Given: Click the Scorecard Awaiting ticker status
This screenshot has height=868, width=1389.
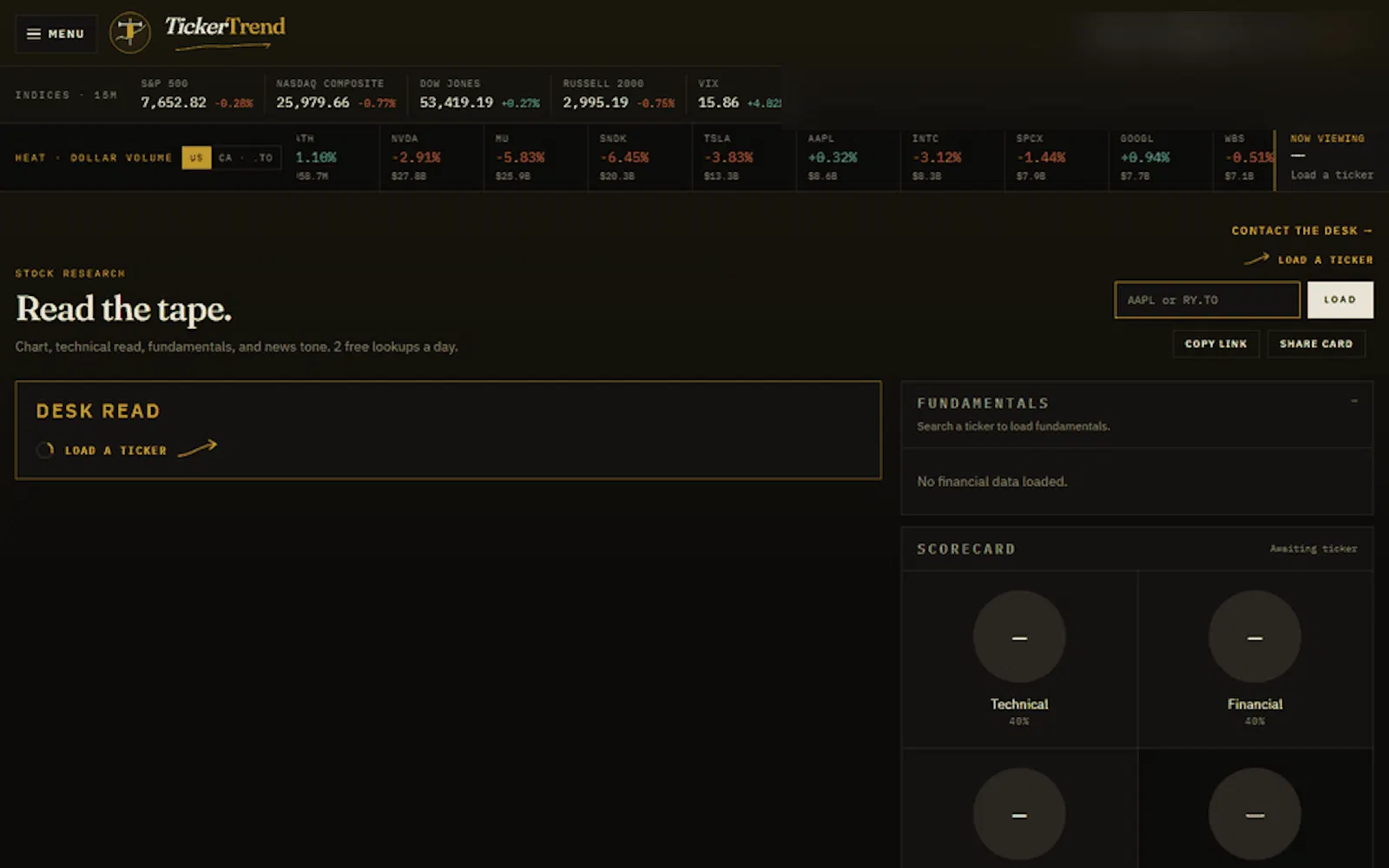Looking at the screenshot, I should click(1313, 549).
